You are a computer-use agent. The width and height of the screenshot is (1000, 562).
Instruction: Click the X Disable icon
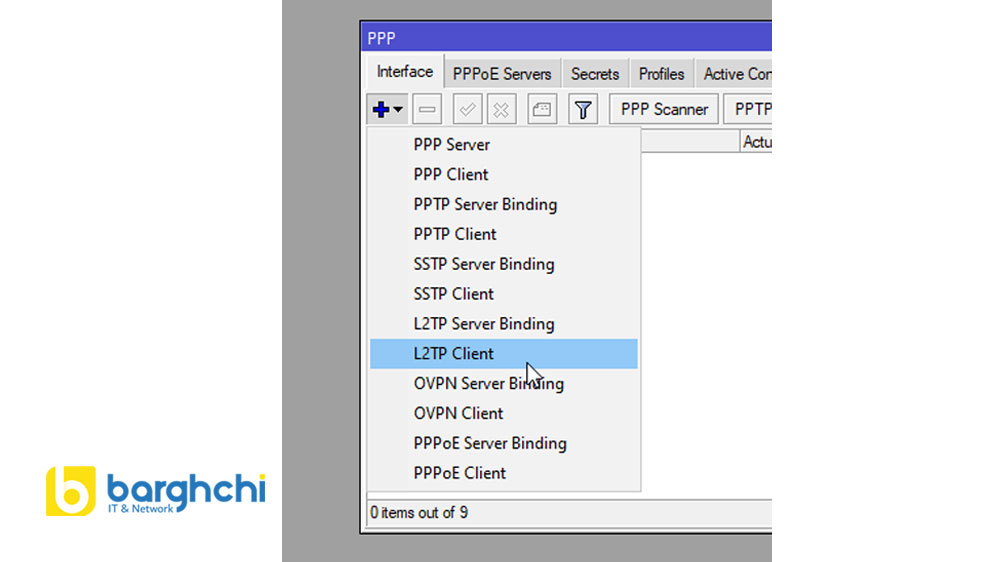tap(501, 109)
